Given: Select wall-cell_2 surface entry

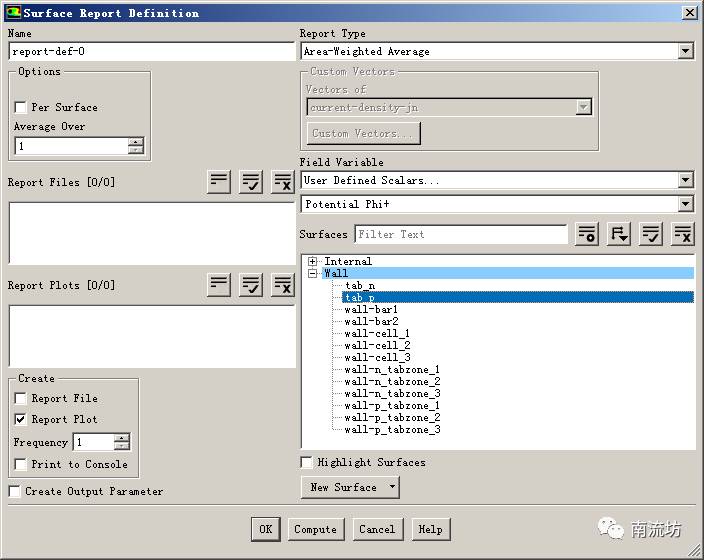Looking at the screenshot, I should tap(377, 345).
